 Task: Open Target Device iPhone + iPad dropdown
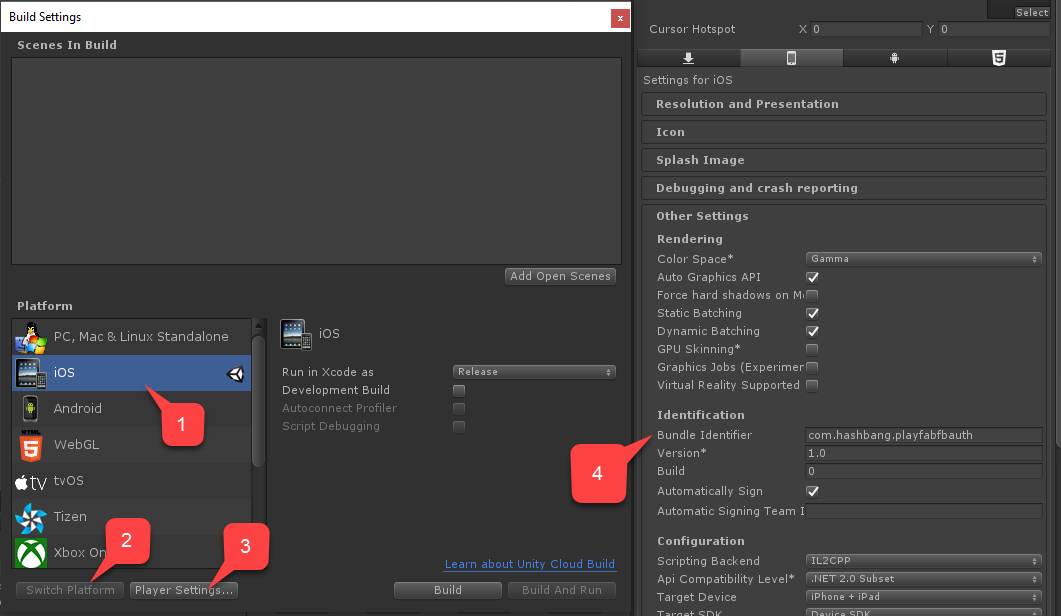click(x=924, y=597)
